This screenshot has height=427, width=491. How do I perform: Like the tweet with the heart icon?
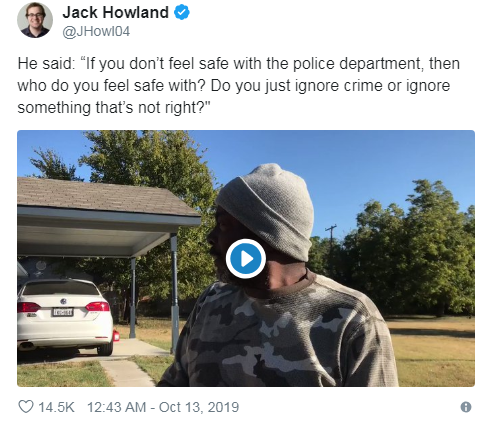pos(26,407)
